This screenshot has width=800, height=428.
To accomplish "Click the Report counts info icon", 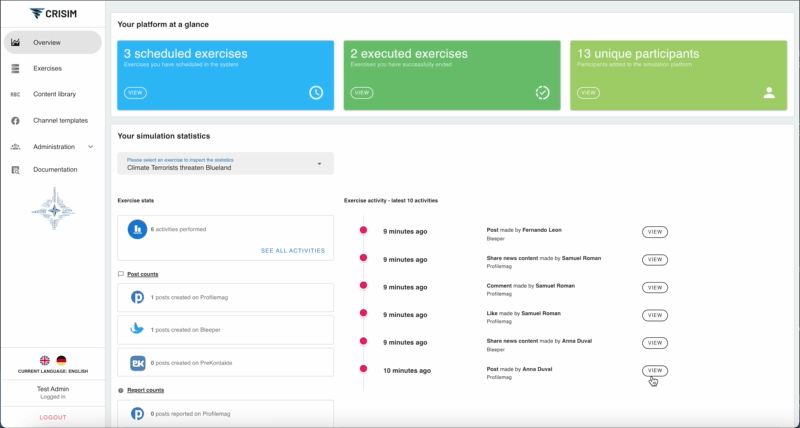I will (x=121, y=390).
